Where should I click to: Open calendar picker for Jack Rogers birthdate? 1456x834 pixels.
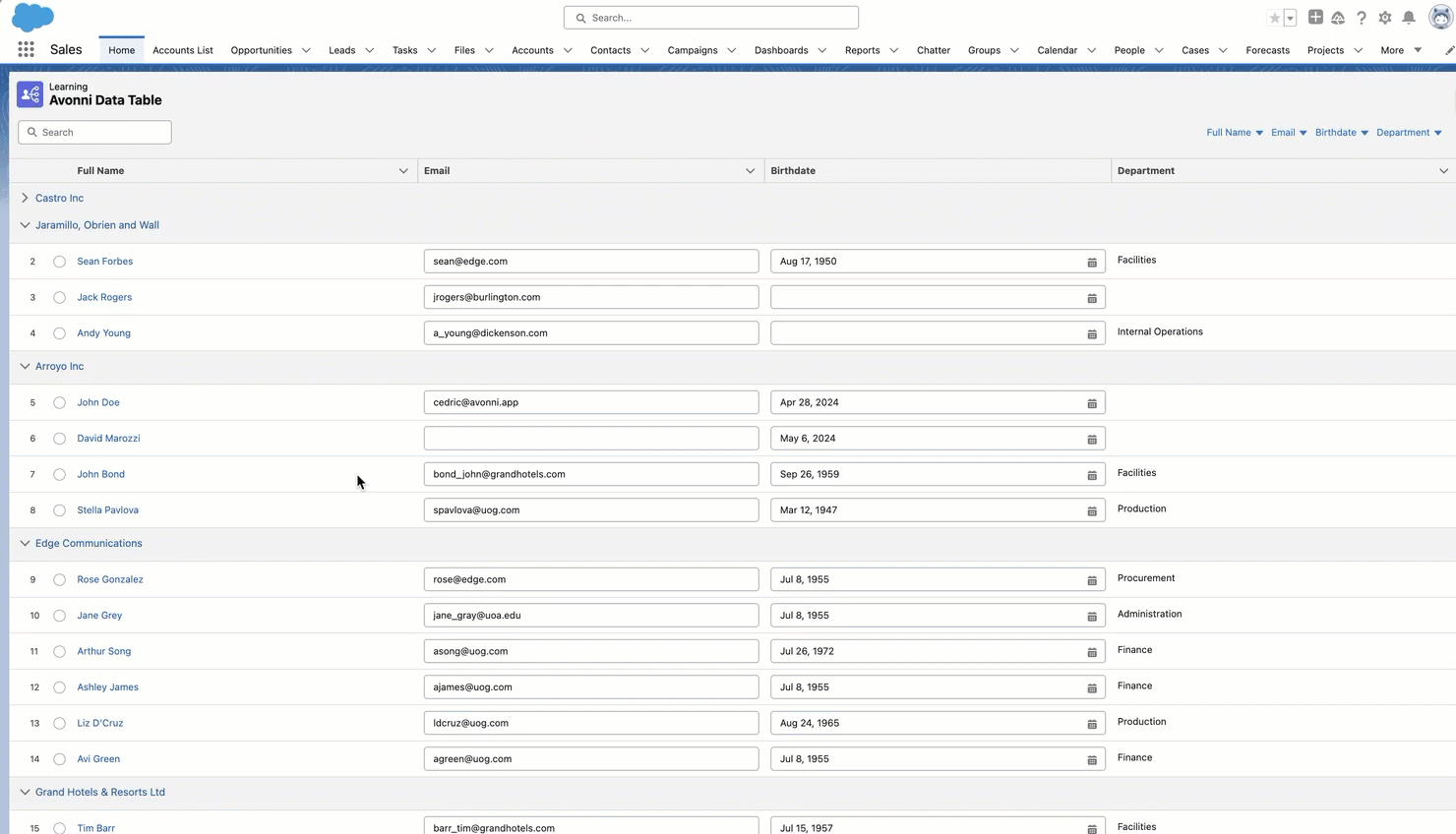1092,298
